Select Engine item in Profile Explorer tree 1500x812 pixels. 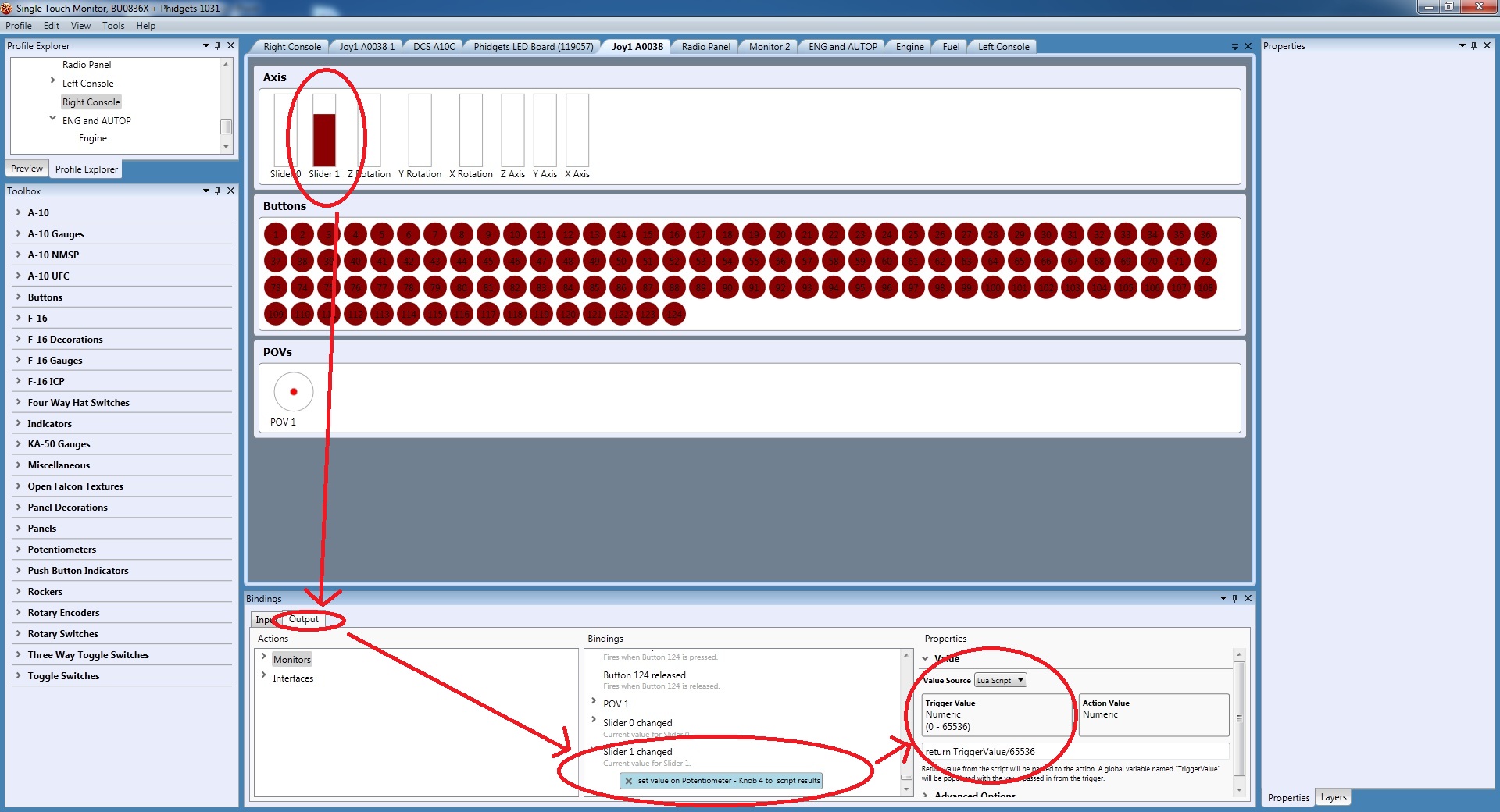click(93, 138)
